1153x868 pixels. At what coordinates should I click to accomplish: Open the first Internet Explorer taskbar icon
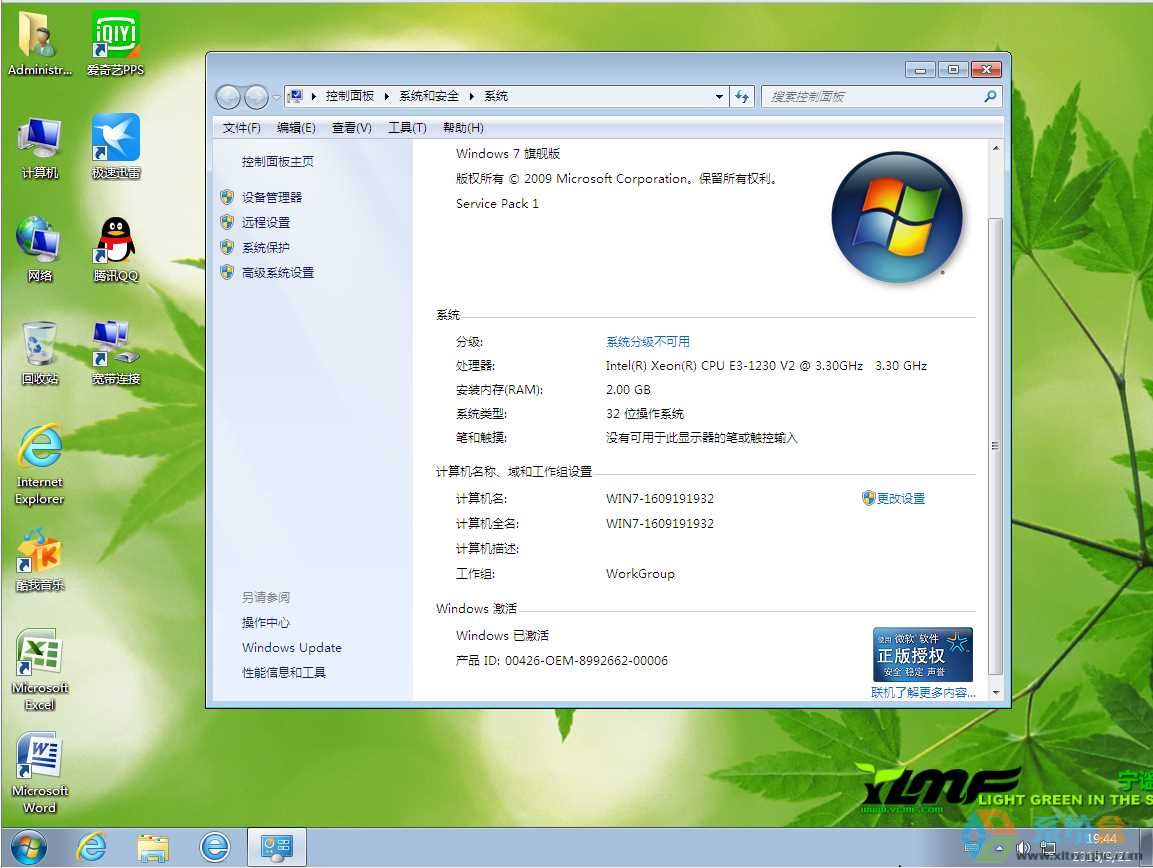click(91, 847)
